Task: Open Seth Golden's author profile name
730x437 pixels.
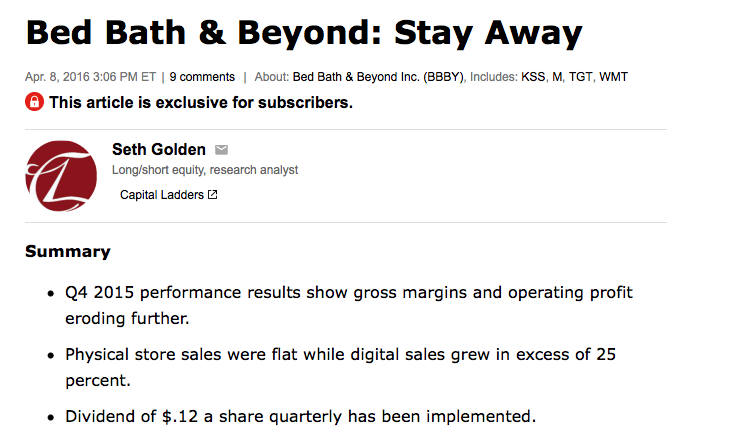Action: pos(159,150)
